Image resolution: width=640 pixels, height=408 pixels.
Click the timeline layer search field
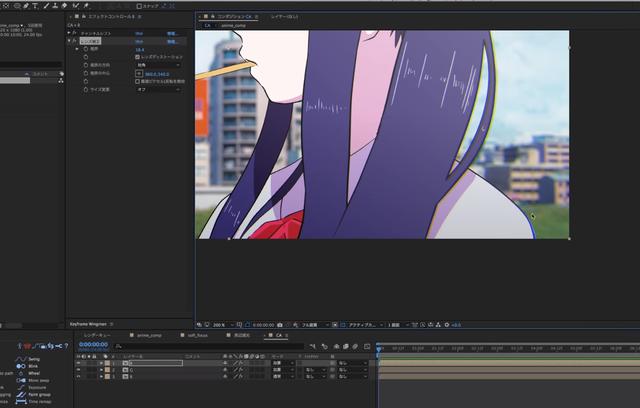pos(209,346)
